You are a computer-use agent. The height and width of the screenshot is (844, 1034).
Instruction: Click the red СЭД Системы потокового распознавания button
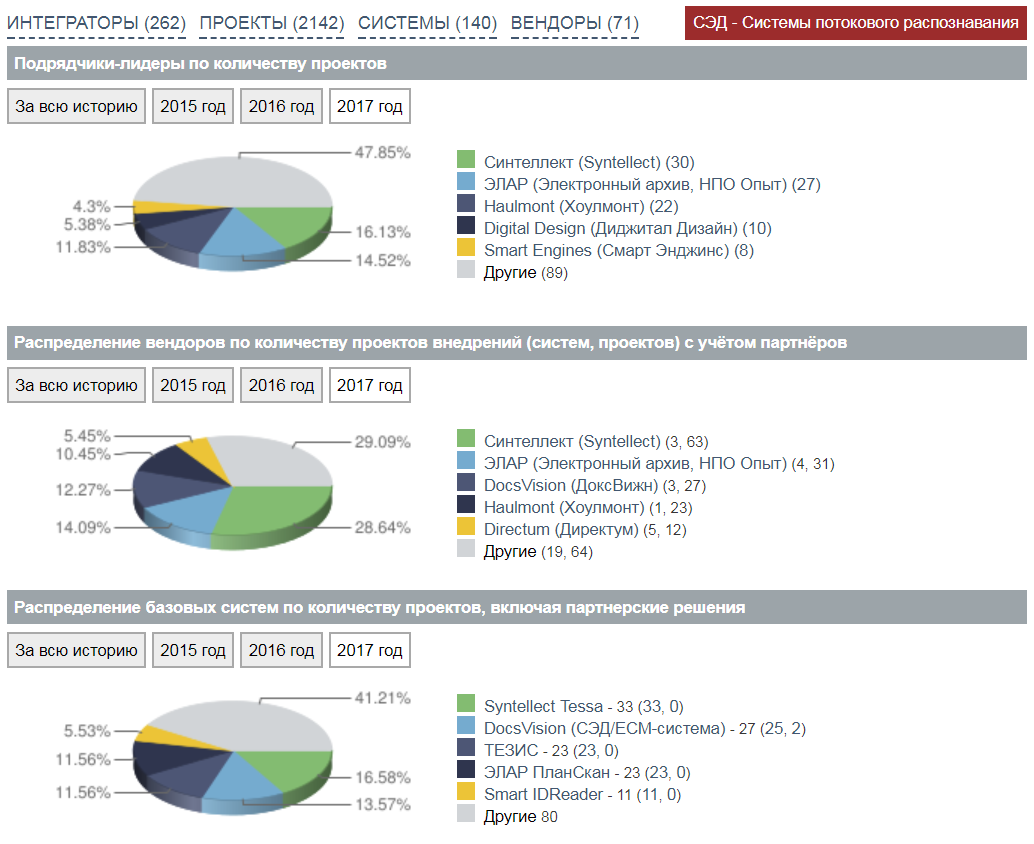855,22
